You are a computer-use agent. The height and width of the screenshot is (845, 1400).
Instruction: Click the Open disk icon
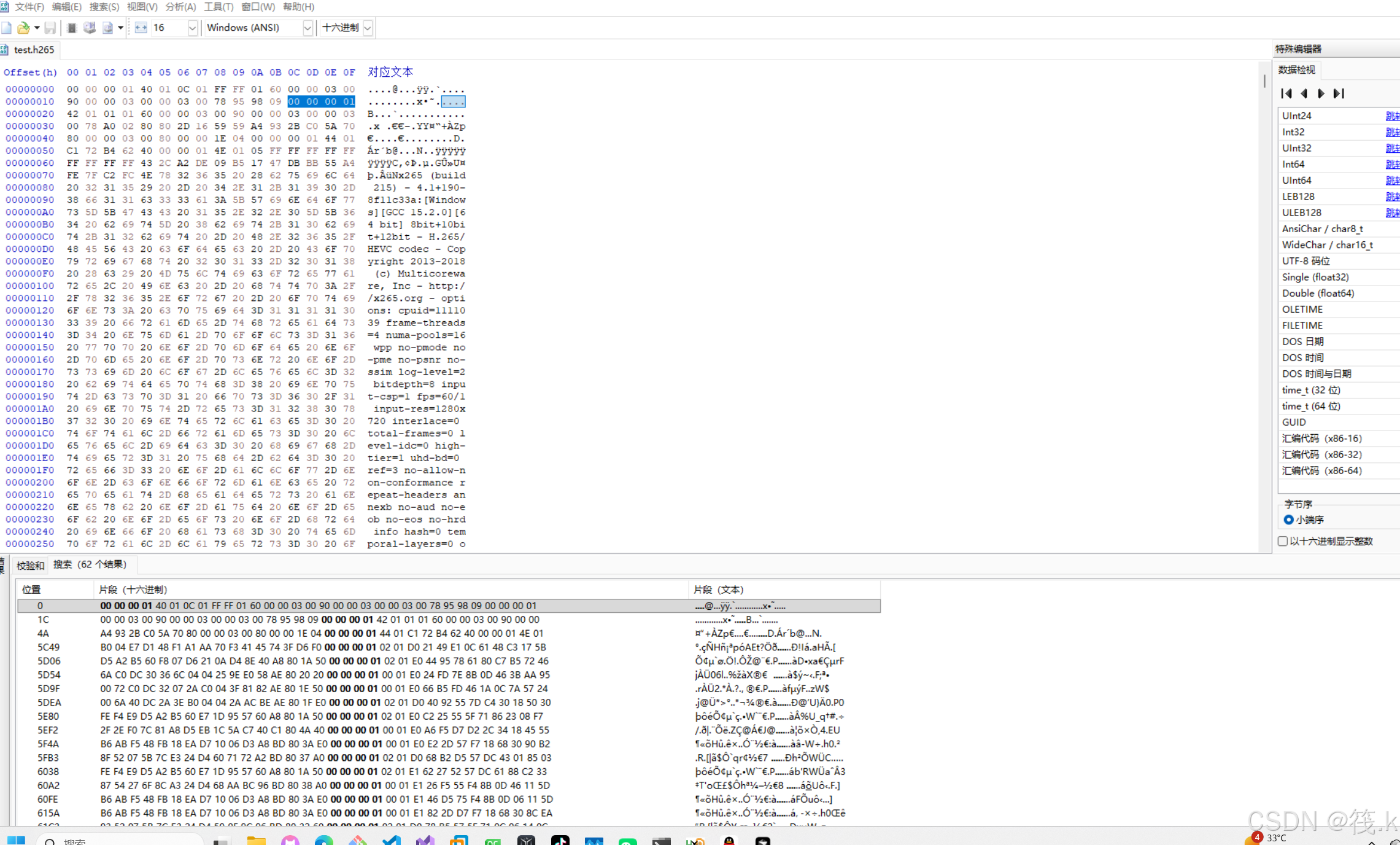[90, 28]
